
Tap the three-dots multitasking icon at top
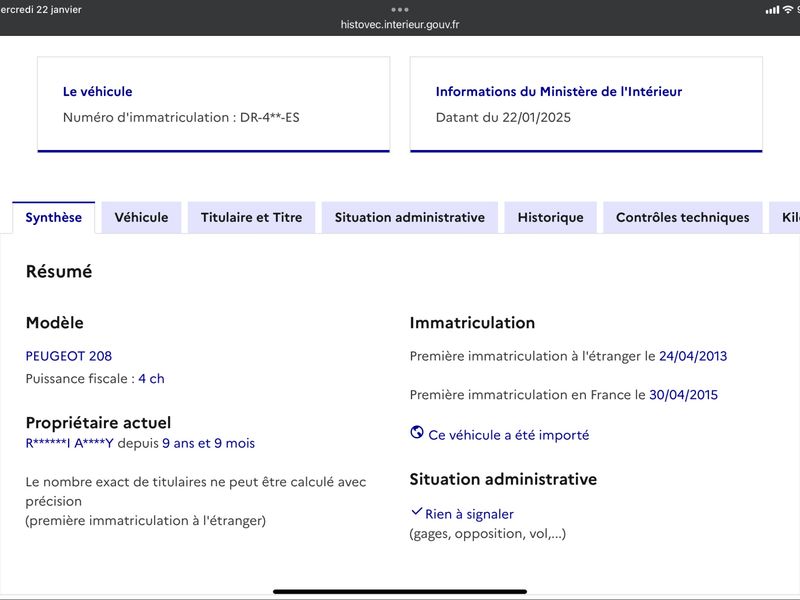(x=399, y=10)
